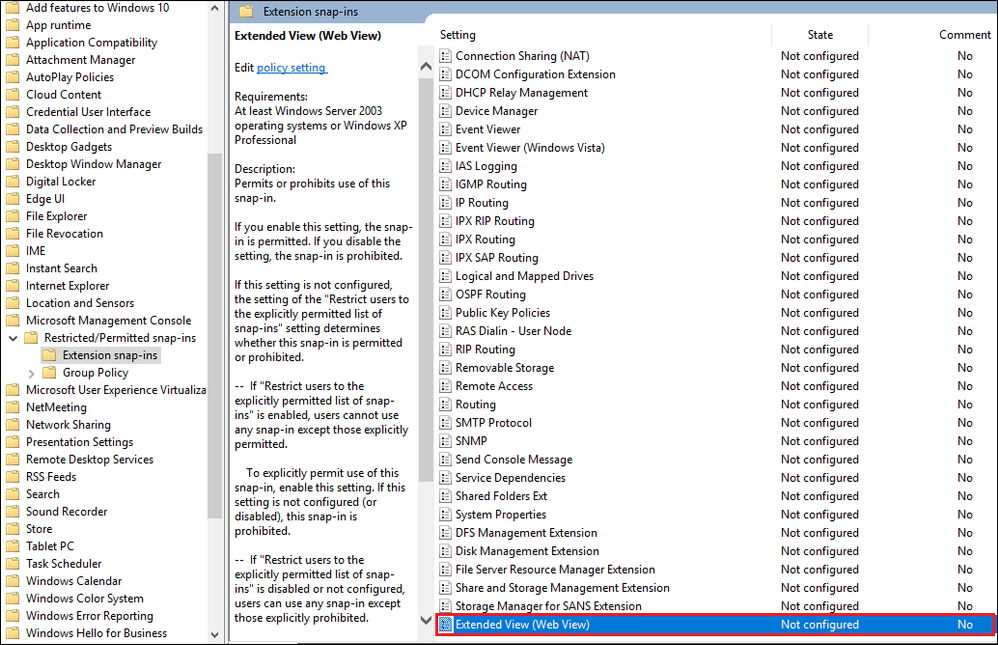Select the Shared Folders Ext setting
This screenshot has height=645, width=998.
point(501,496)
